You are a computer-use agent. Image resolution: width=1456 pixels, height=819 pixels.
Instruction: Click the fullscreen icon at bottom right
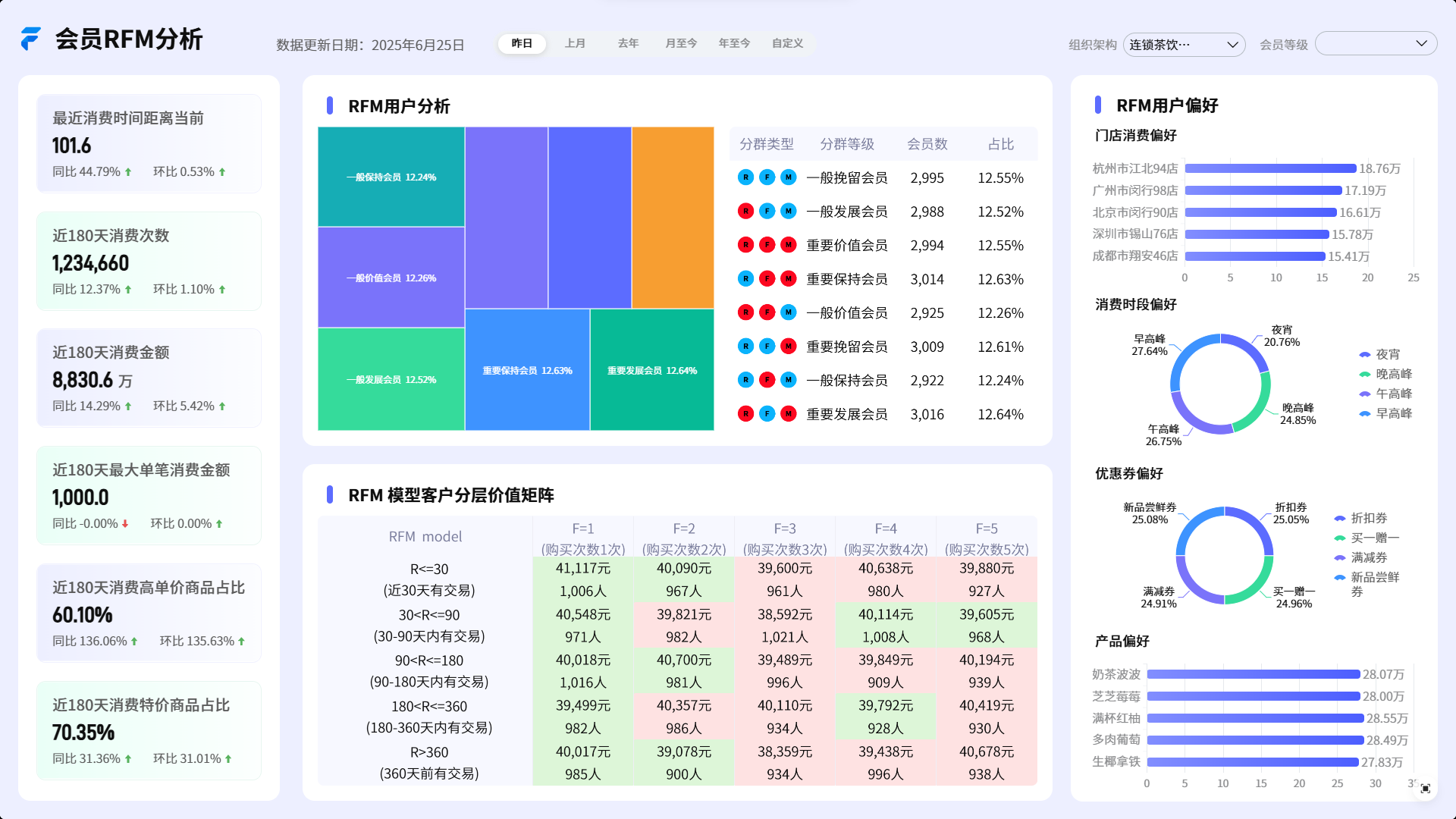(1426, 789)
